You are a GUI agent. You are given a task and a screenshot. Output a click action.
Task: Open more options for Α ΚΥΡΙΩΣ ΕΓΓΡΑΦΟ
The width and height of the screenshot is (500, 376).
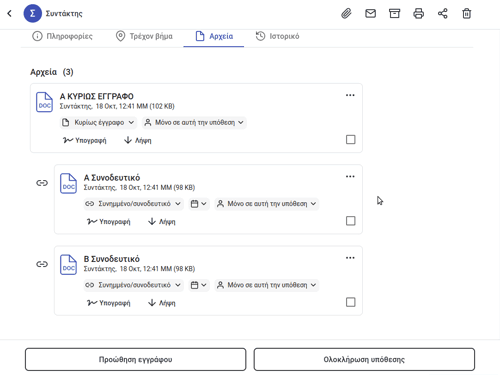350,95
